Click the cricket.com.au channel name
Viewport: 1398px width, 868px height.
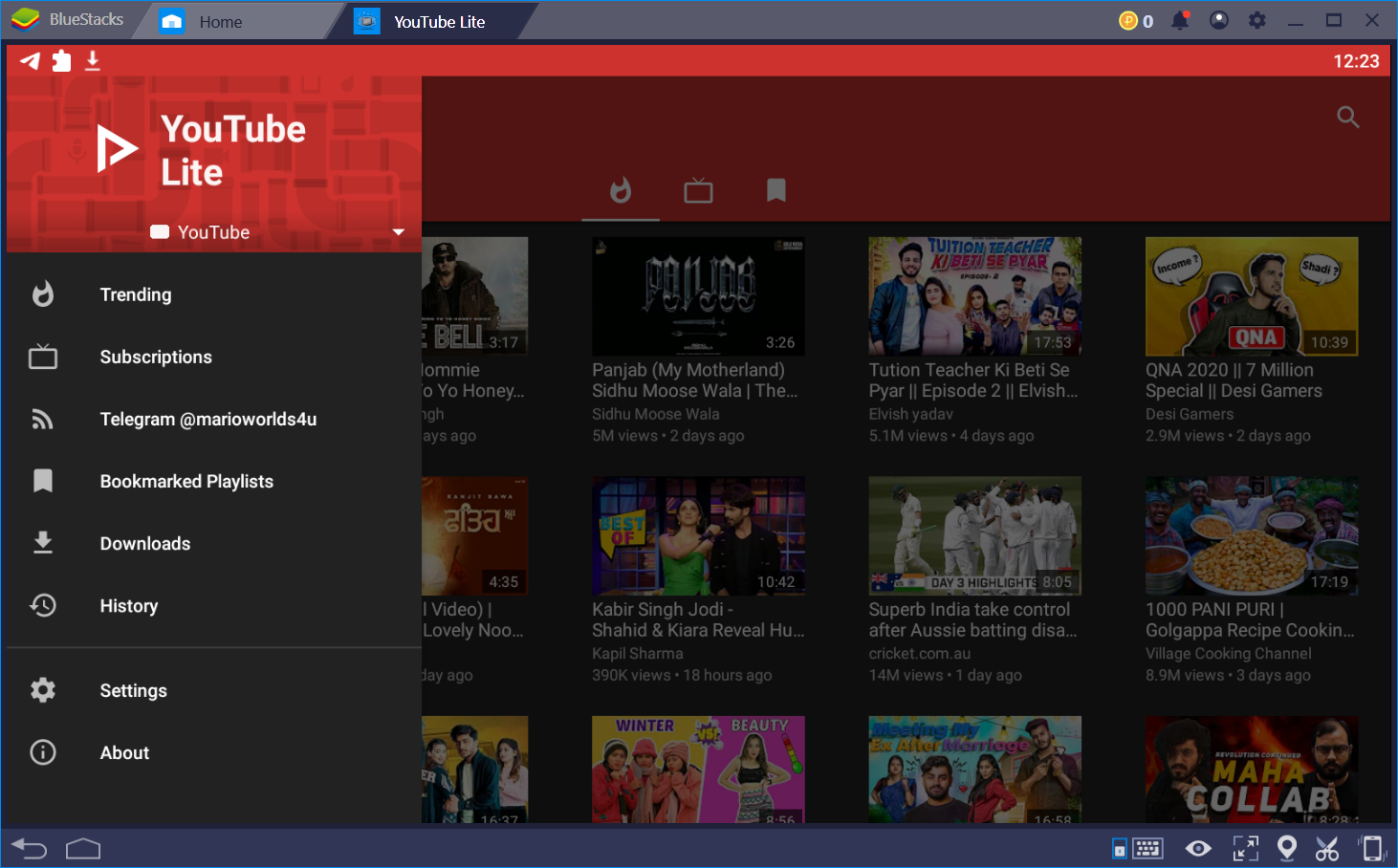tap(920, 654)
